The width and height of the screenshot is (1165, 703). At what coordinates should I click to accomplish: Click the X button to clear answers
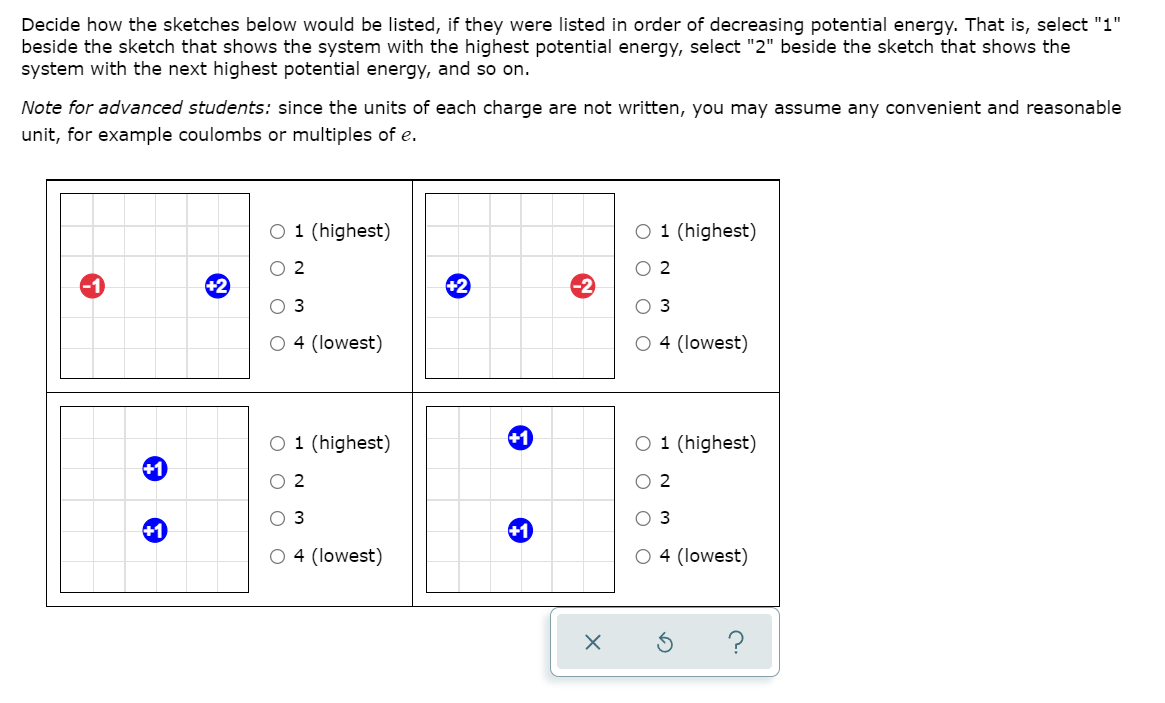click(x=593, y=643)
